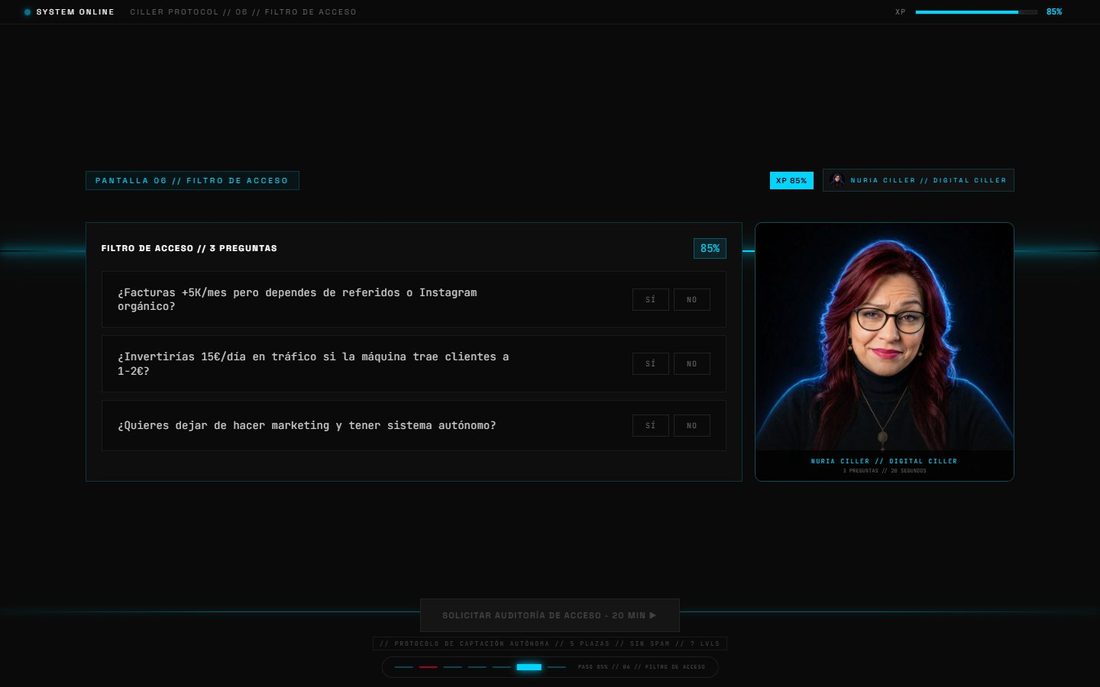Click the 85% value beside the header XP bar

point(1054,12)
